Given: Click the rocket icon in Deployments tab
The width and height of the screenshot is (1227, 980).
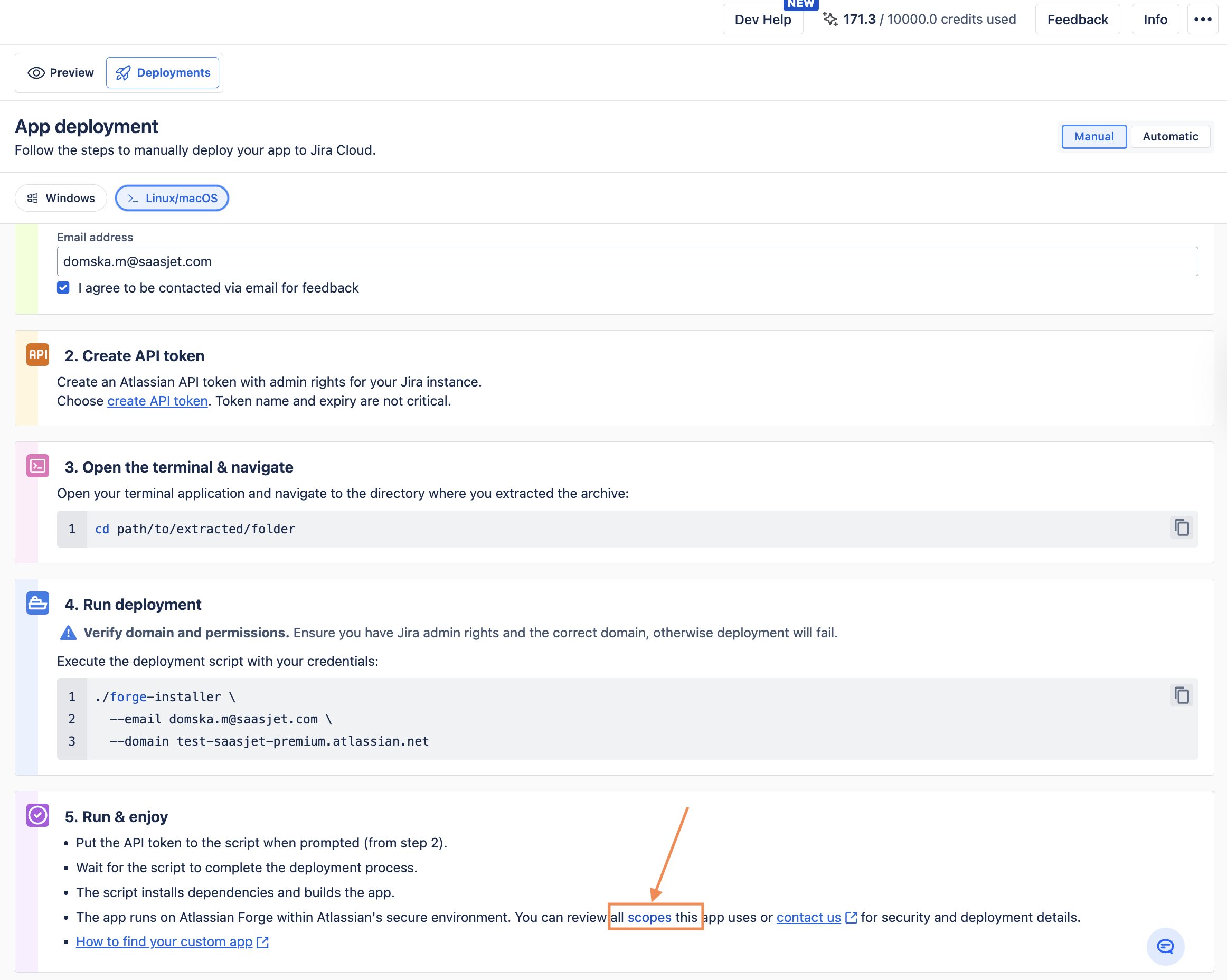Looking at the screenshot, I should click(x=123, y=73).
